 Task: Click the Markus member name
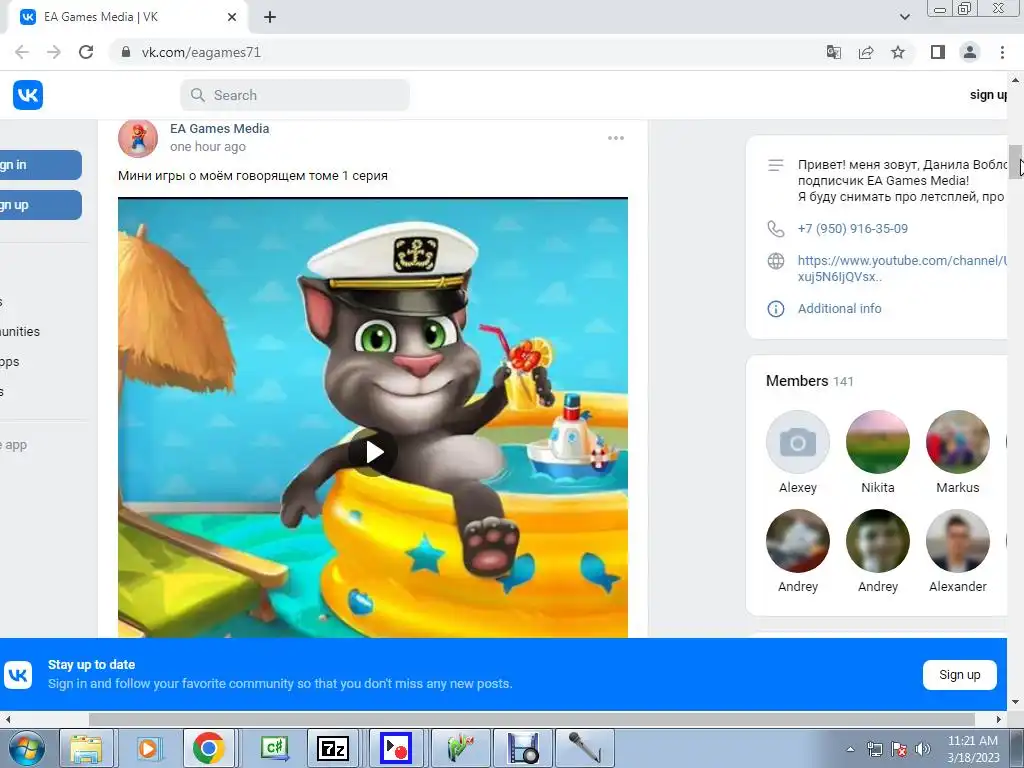click(957, 488)
